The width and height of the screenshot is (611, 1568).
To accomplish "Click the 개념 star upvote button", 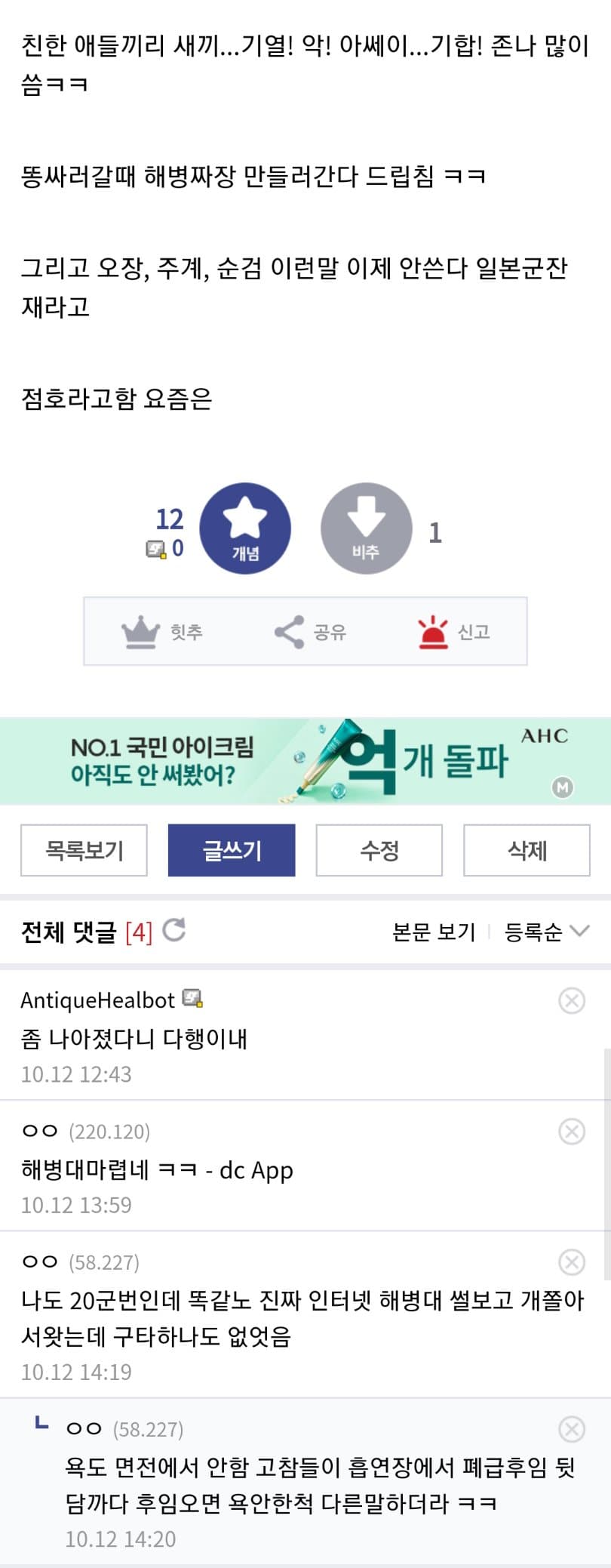I will point(245,528).
